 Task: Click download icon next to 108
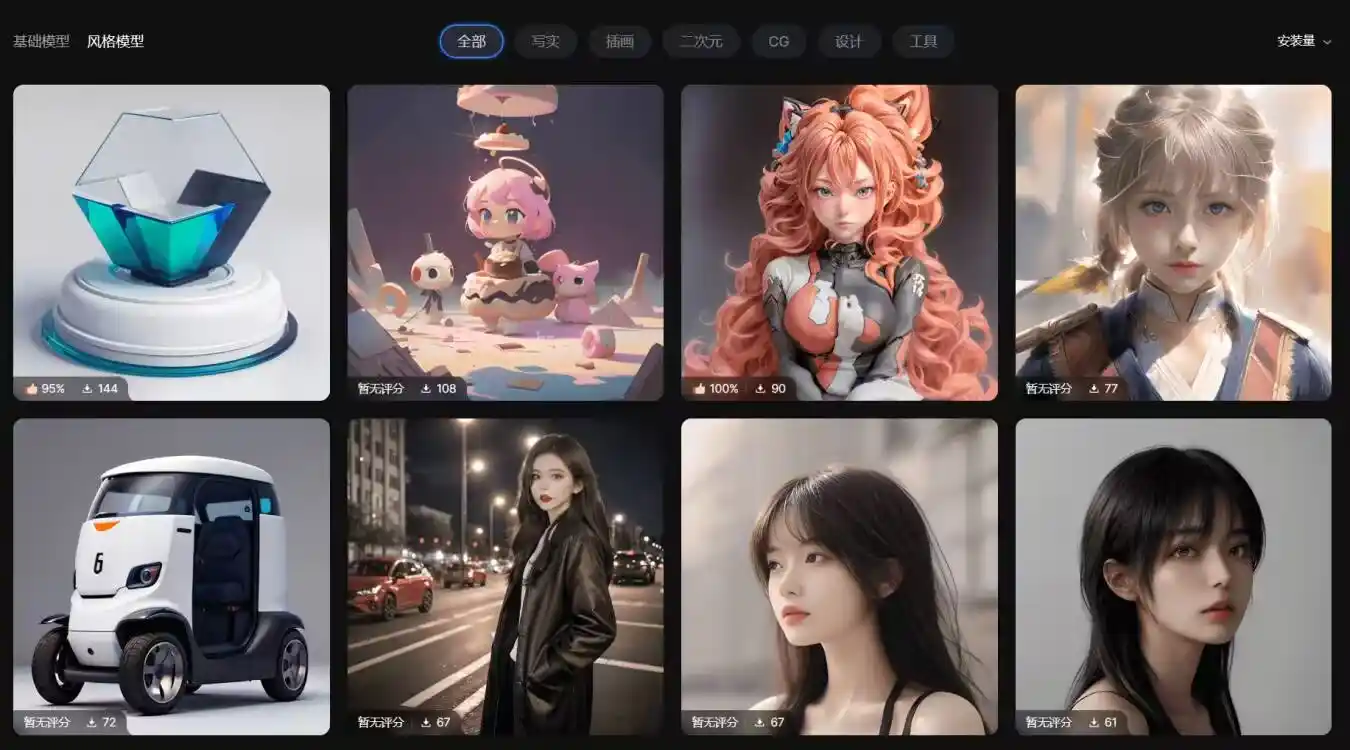coord(426,388)
